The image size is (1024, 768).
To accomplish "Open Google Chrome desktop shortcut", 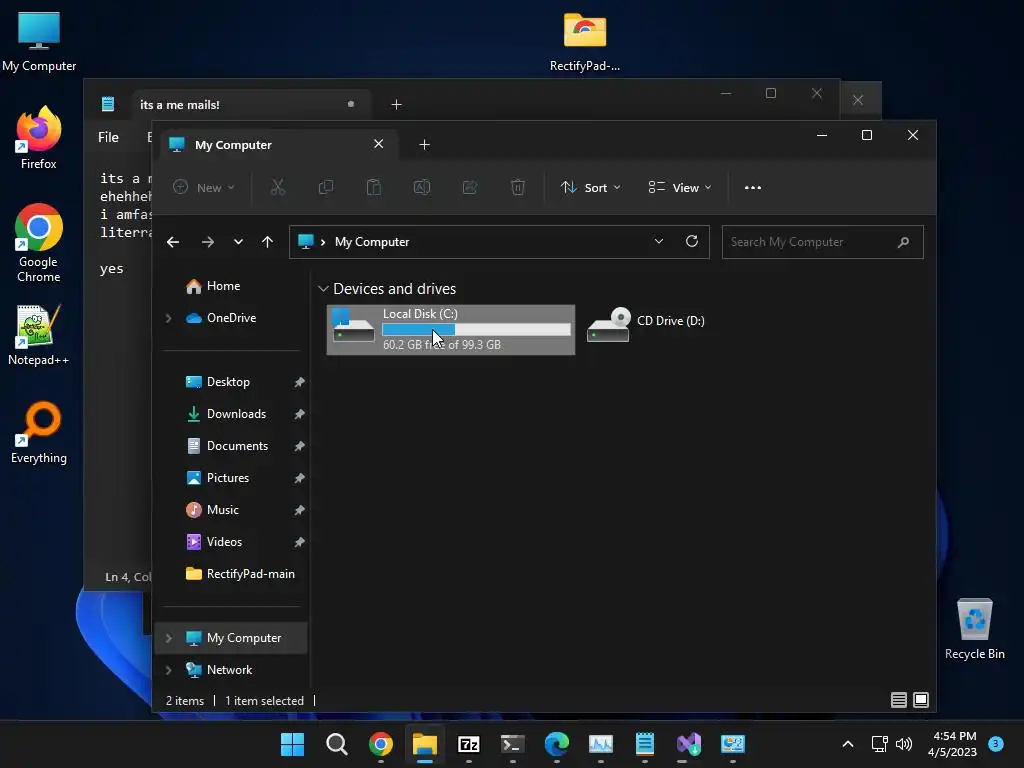I will (39, 243).
